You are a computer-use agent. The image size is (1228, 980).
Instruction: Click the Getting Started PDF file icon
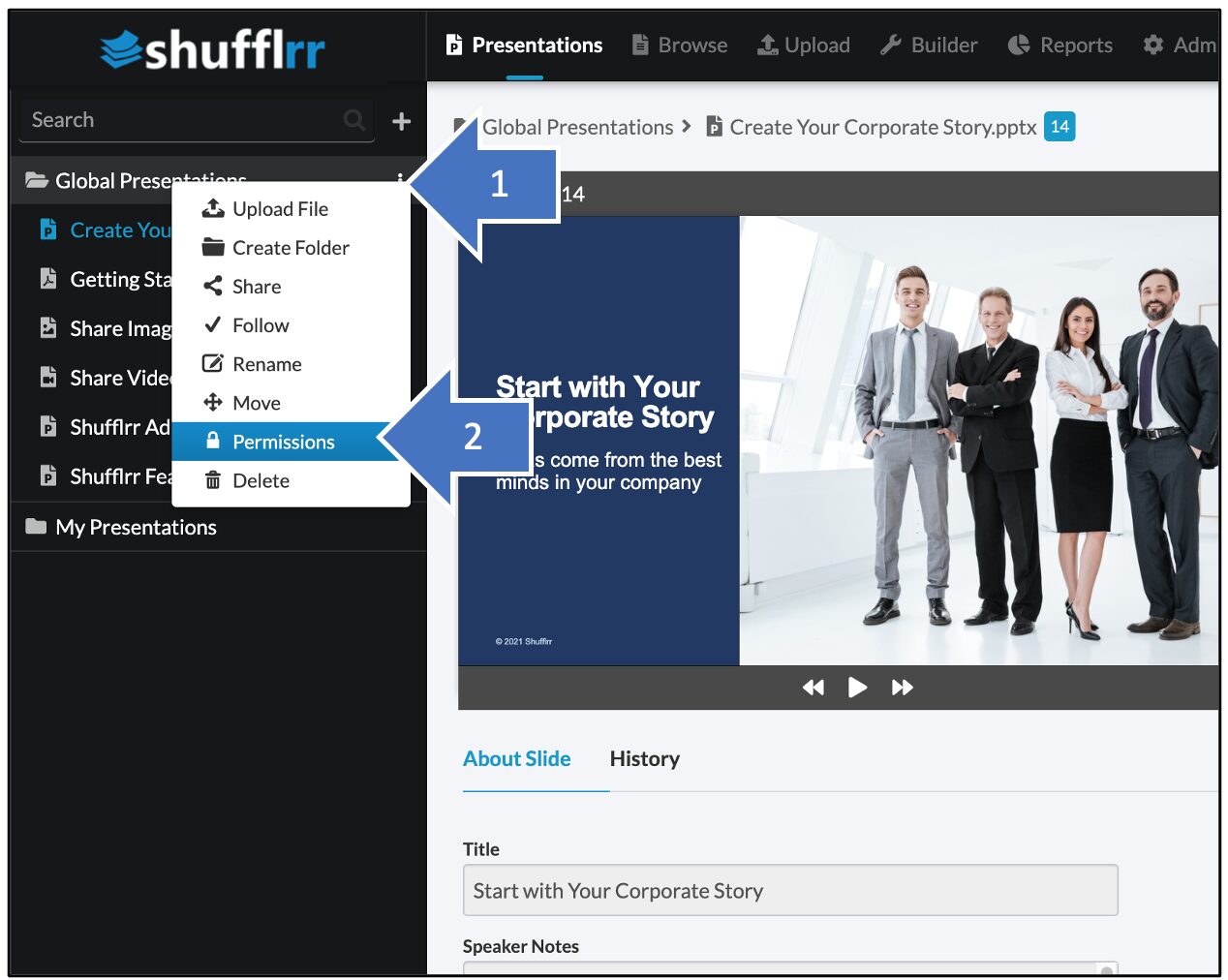point(48,279)
